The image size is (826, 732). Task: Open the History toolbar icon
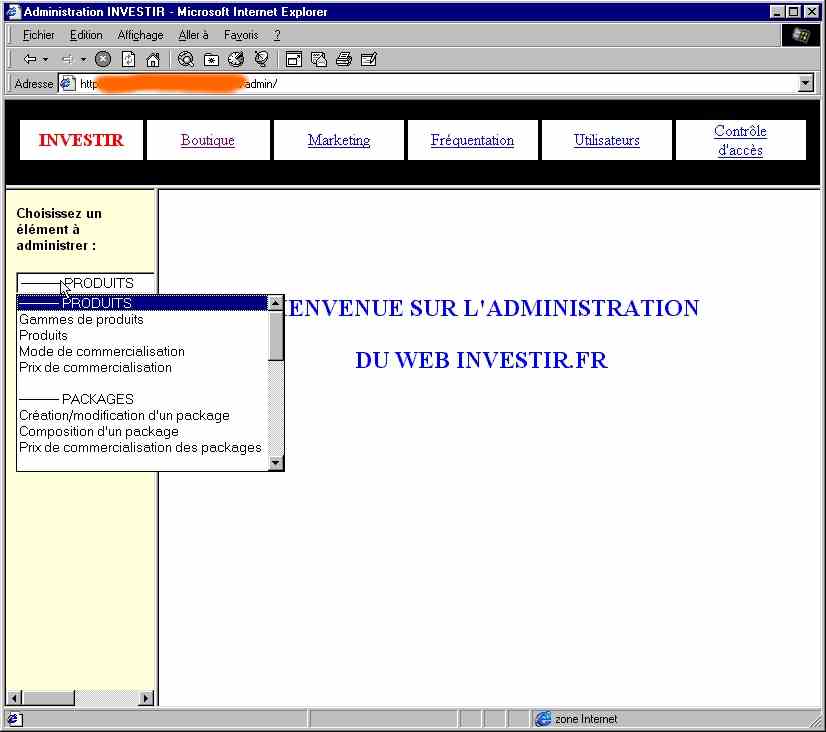(x=236, y=59)
